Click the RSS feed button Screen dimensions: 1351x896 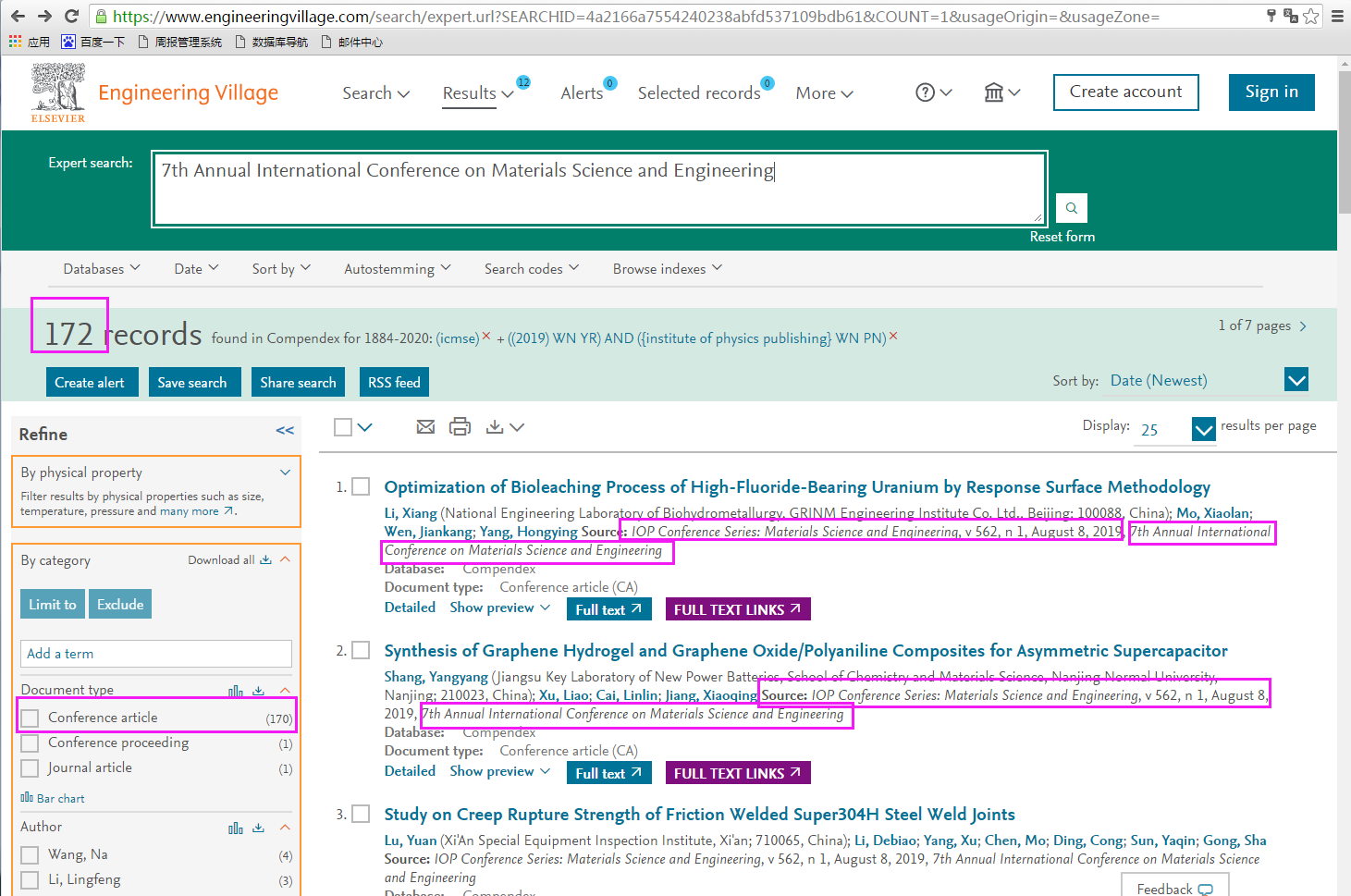pyautogui.click(x=395, y=382)
